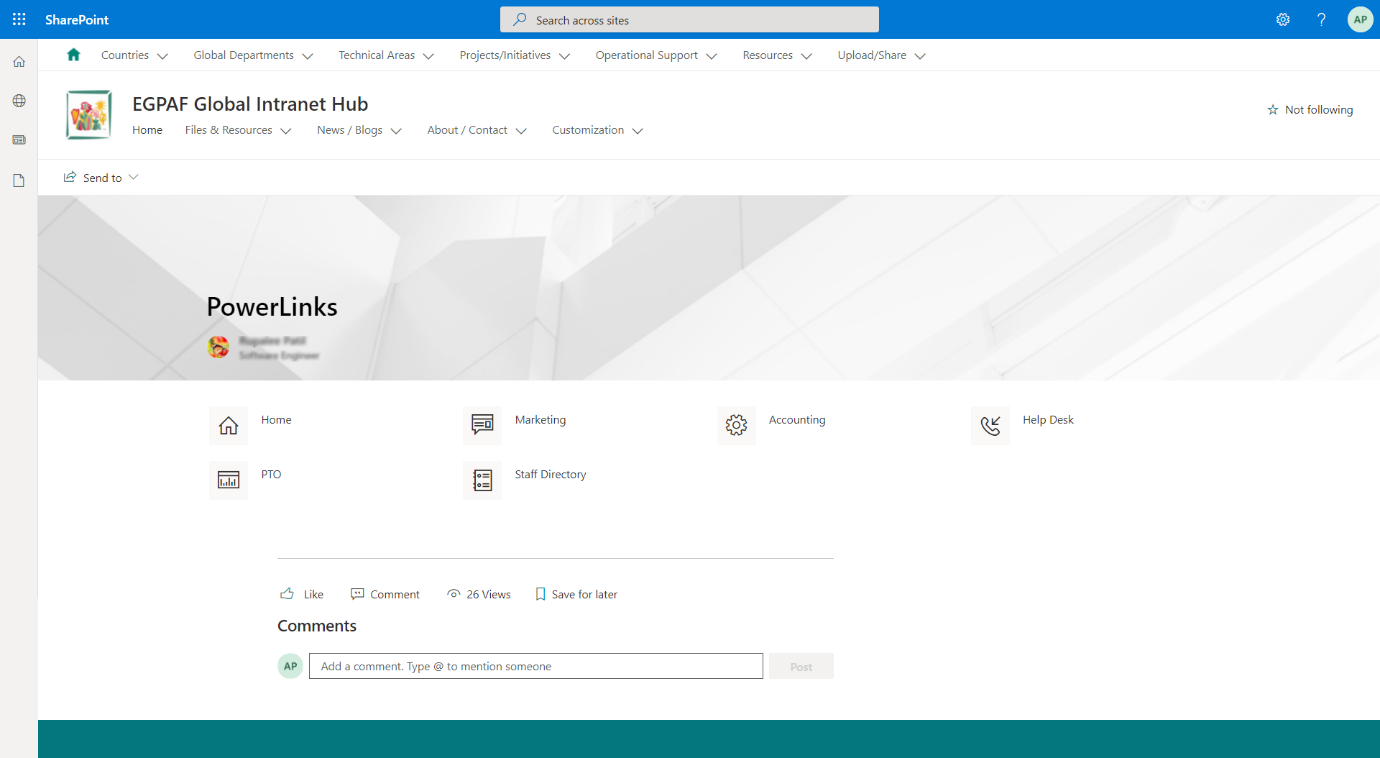The height and width of the screenshot is (758, 1380).
Task: Open the Home quick link house icon
Action: pyautogui.click(x=228, y=425)
